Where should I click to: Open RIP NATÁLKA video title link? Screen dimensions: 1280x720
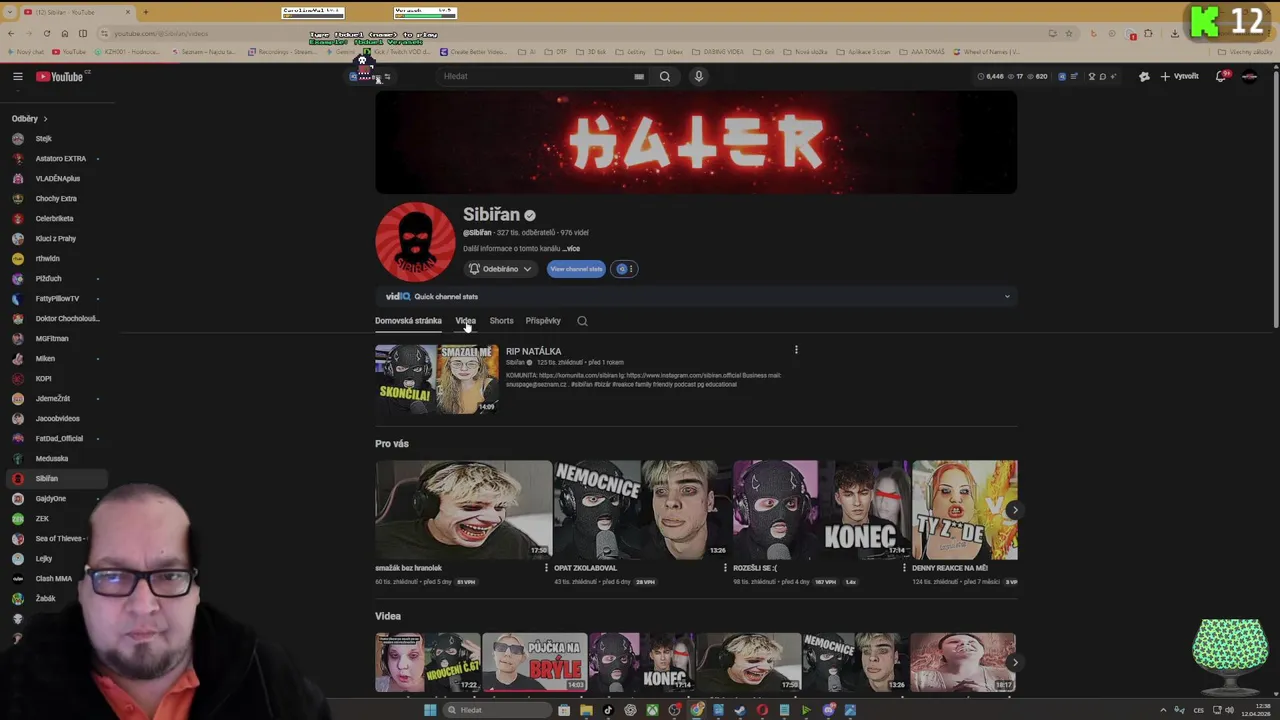(533, 351)
